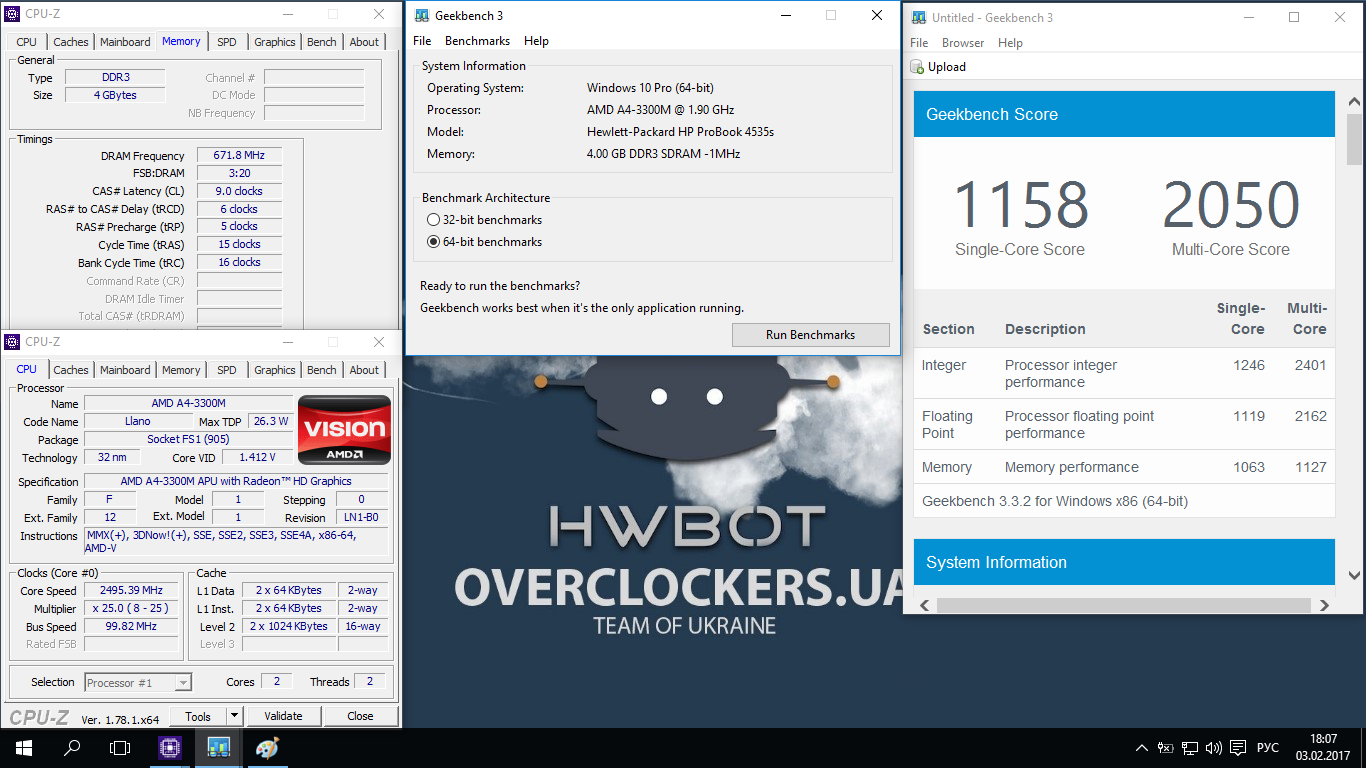The width and height of the screenshot is (1366, 768).
Task: Click Untitled Geekbench results title icon
Action: pos(918,17)
